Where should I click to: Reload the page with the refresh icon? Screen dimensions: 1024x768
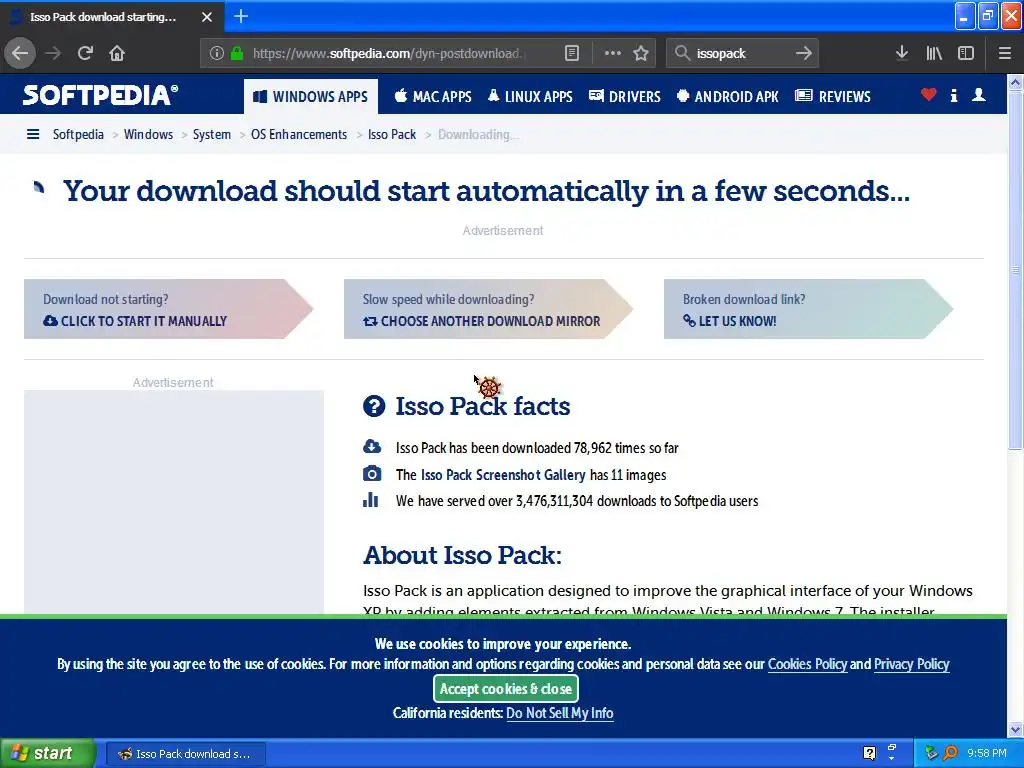click(x=85, y=53)
